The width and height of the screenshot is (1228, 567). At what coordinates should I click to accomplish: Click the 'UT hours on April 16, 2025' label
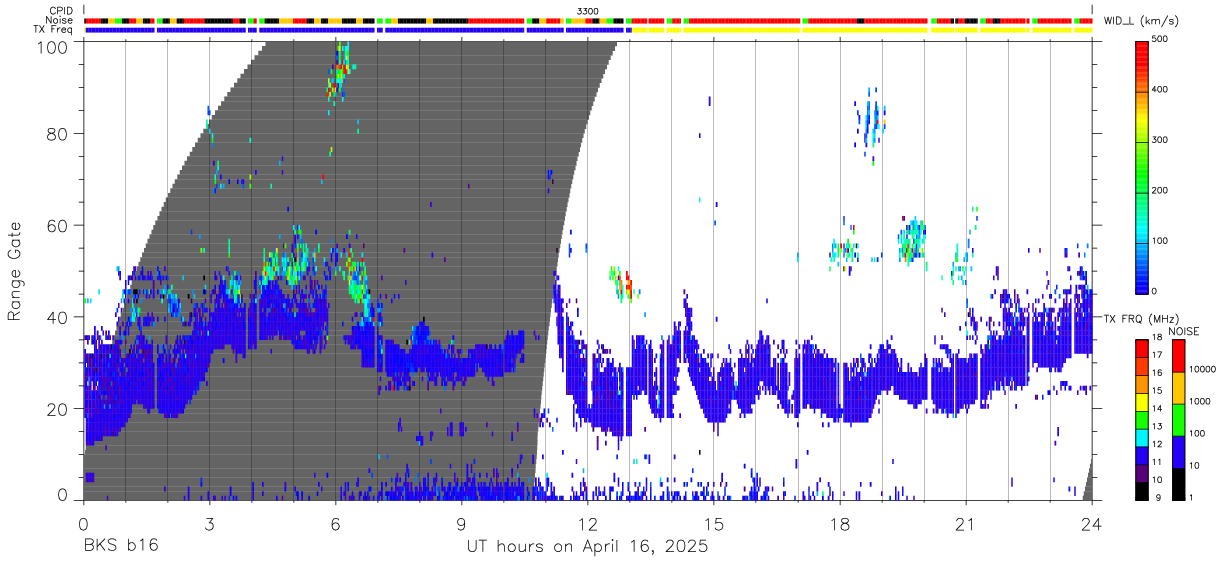tap(587, 547)
